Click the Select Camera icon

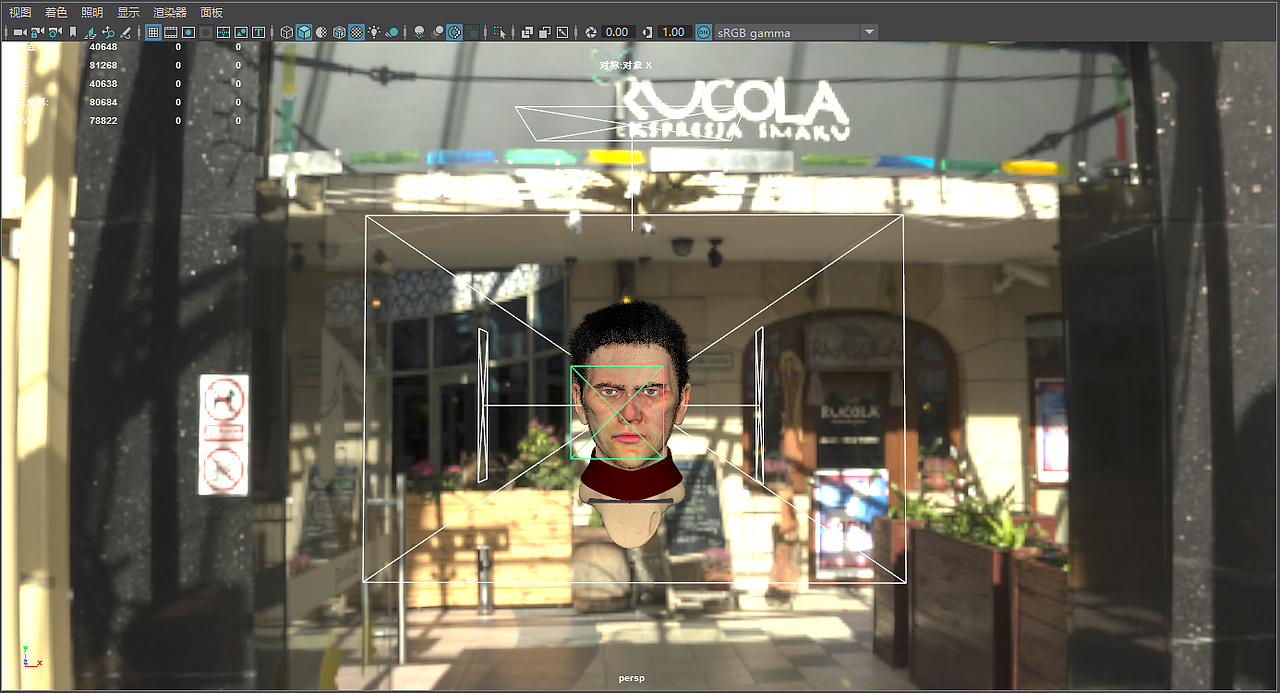pyautogui.click(x=20, y=32)
